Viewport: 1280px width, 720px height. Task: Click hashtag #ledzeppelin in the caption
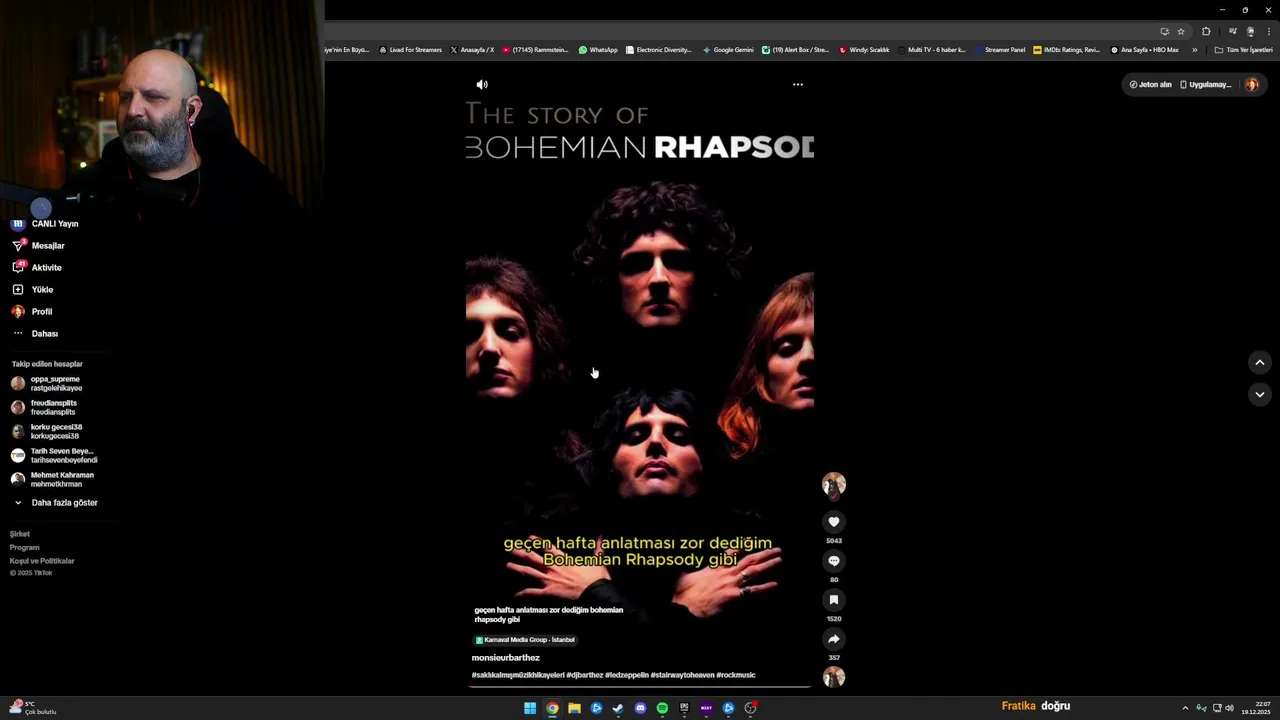tap(627, 675)
